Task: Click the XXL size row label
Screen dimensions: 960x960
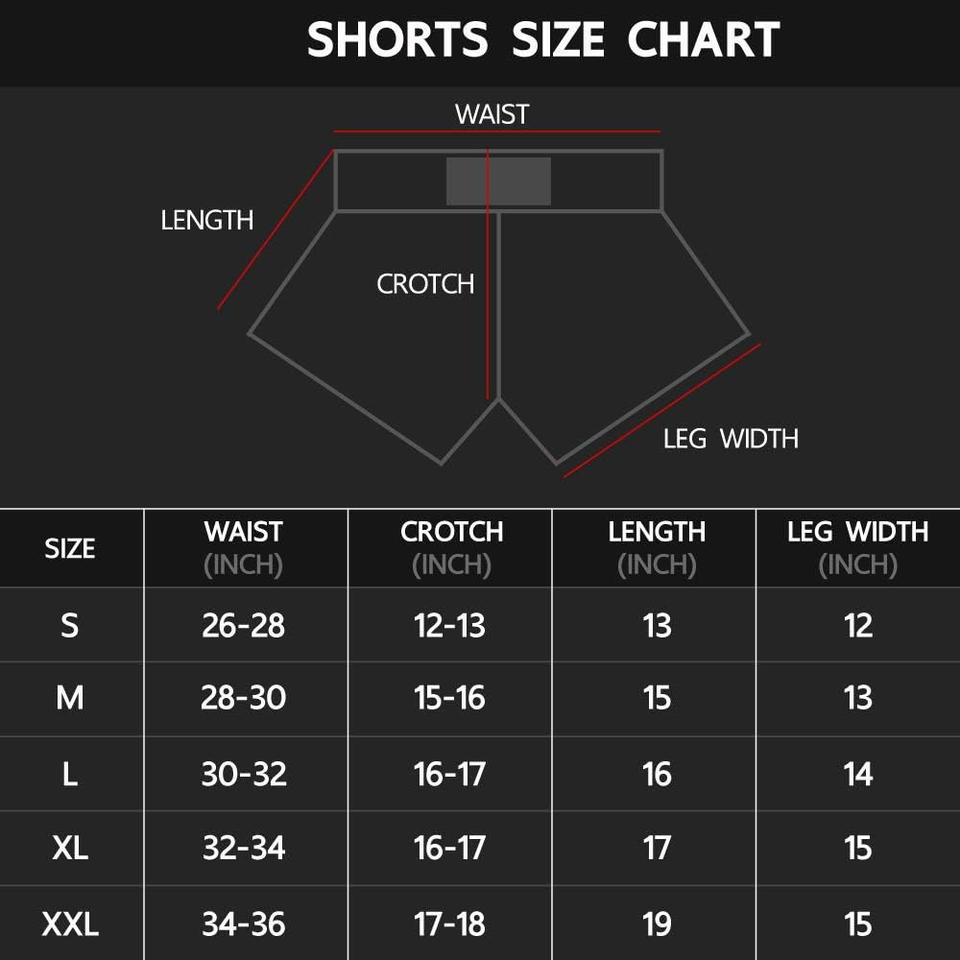Action: point(70,924)
